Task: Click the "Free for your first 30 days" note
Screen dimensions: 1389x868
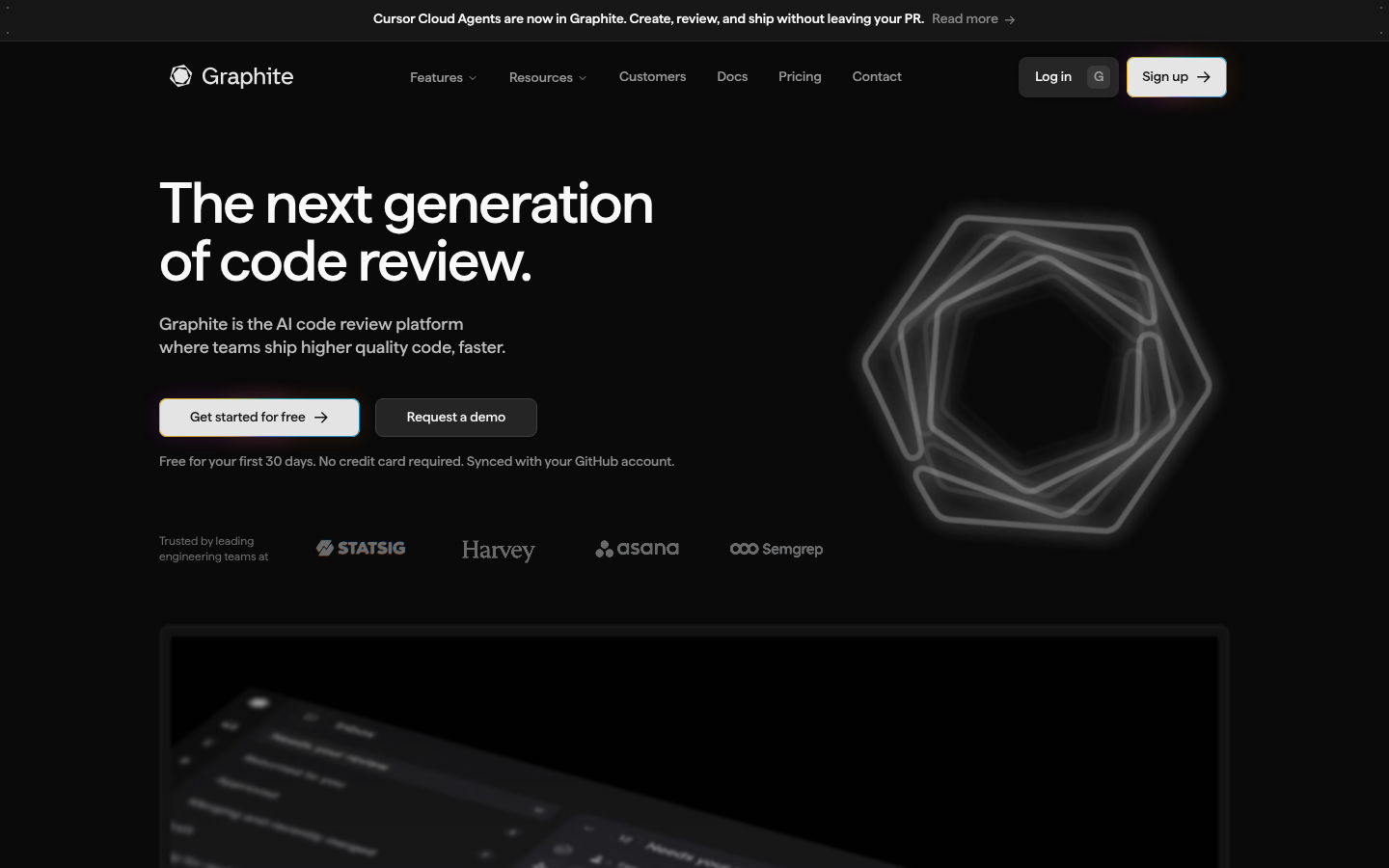Action: [417, 462]
